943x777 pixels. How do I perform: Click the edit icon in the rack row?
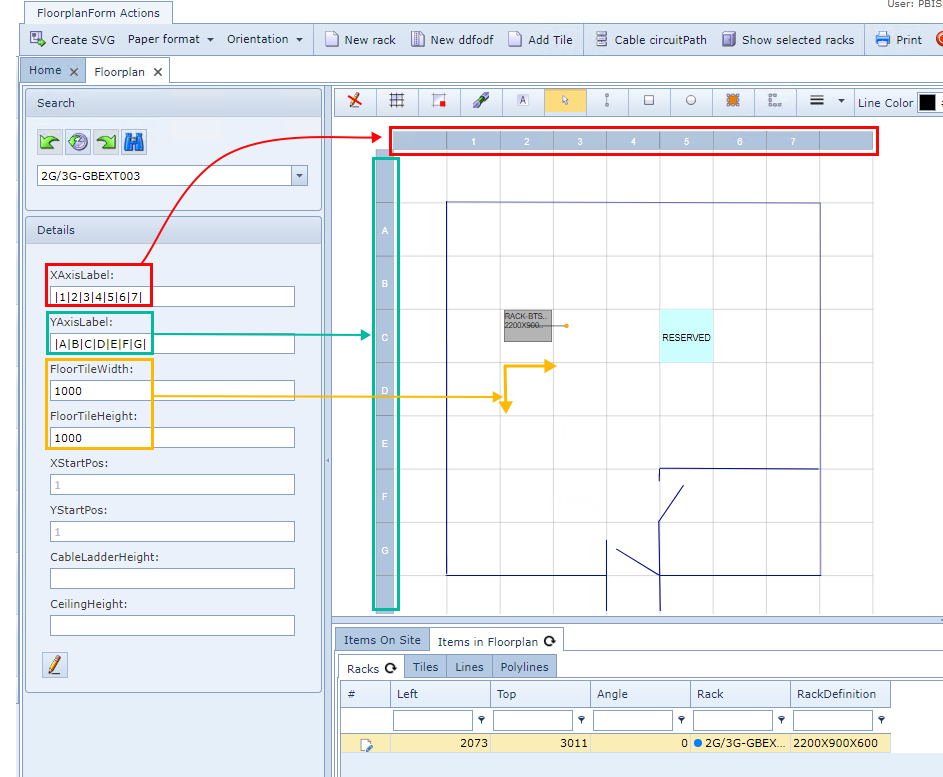[x=366, y=744]
